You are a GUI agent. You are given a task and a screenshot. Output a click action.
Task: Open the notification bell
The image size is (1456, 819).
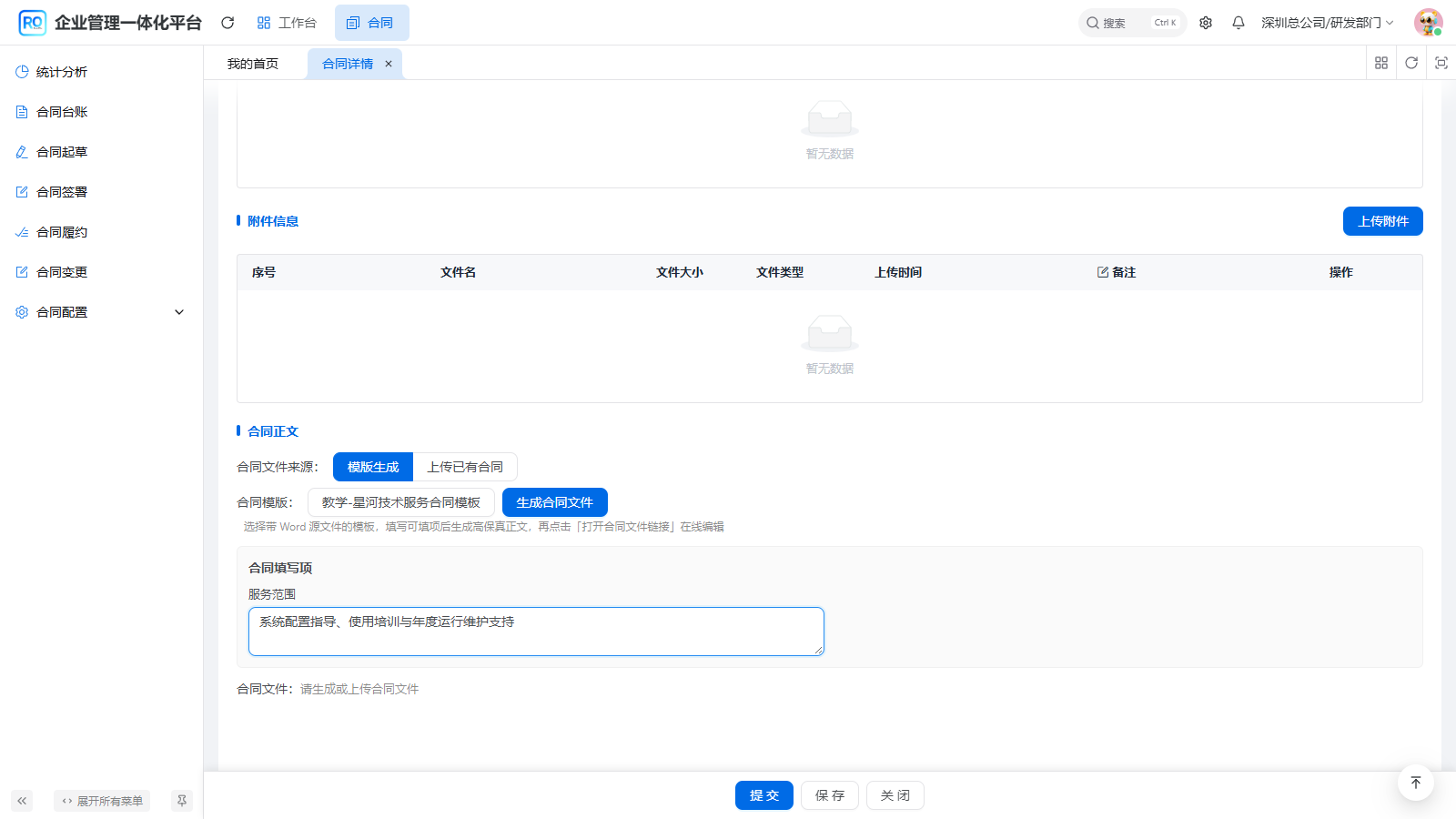pos(1239,23)
